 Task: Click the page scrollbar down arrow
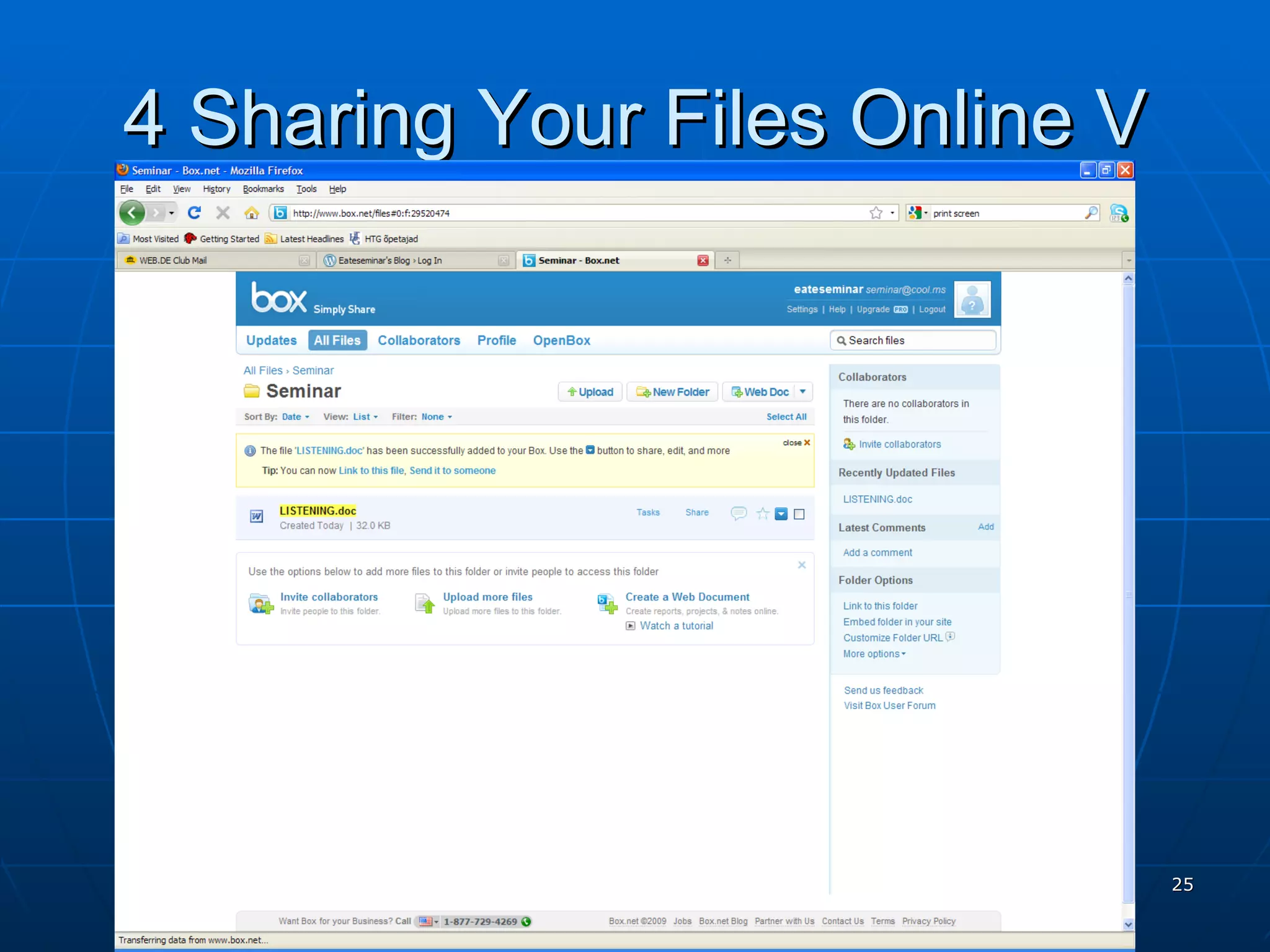1129,924
